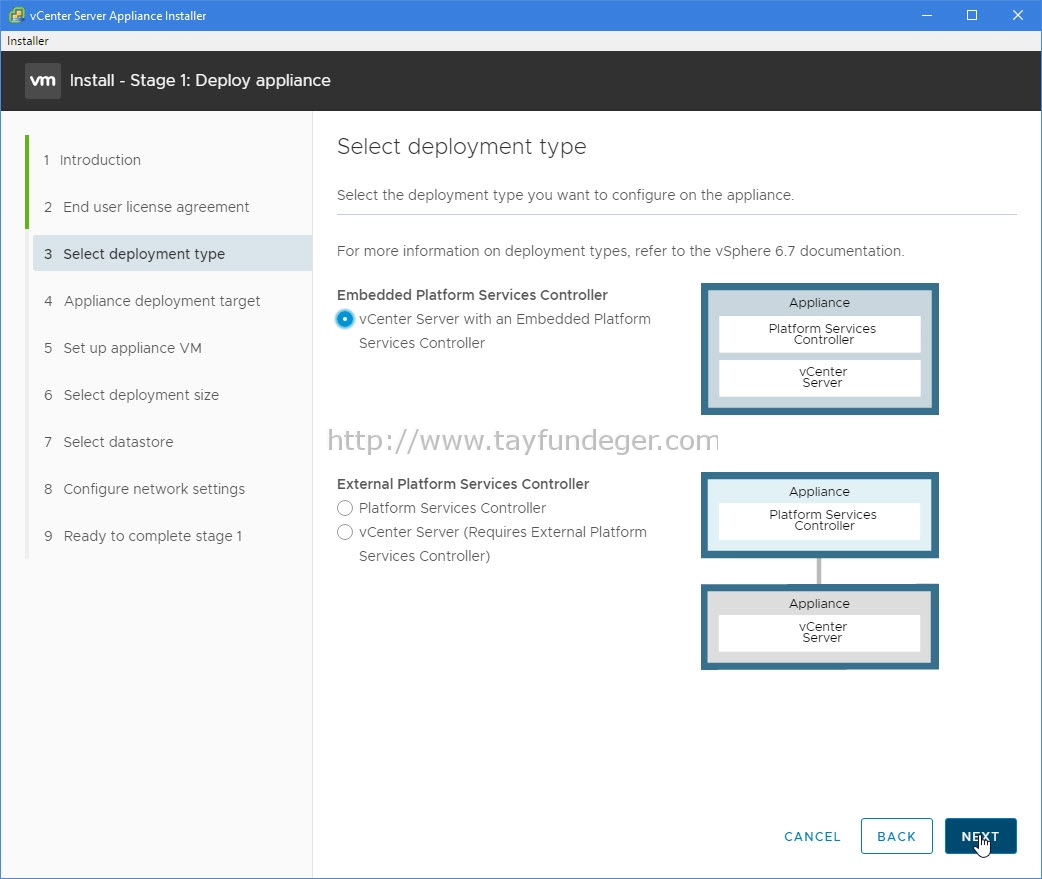The image size is (1042, 879).
Task: Click the Select deployment type heading
Action: 461,146
